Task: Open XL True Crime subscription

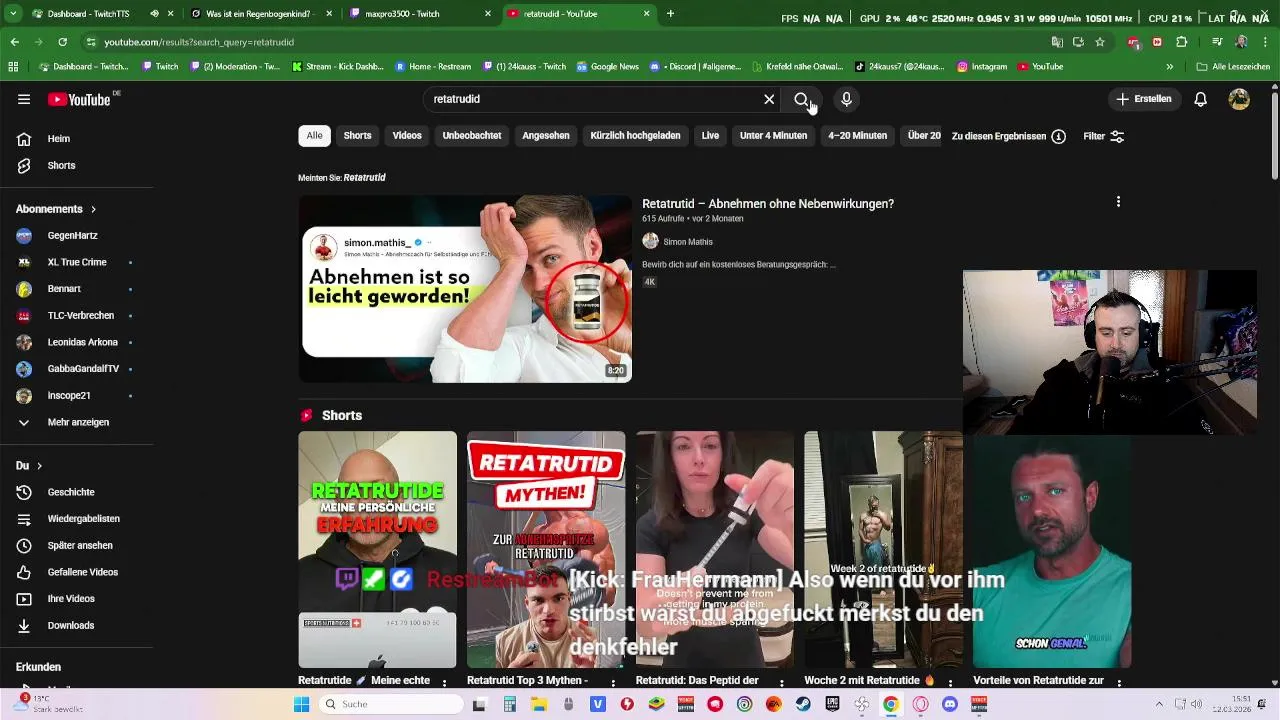Action: point(76,262)
